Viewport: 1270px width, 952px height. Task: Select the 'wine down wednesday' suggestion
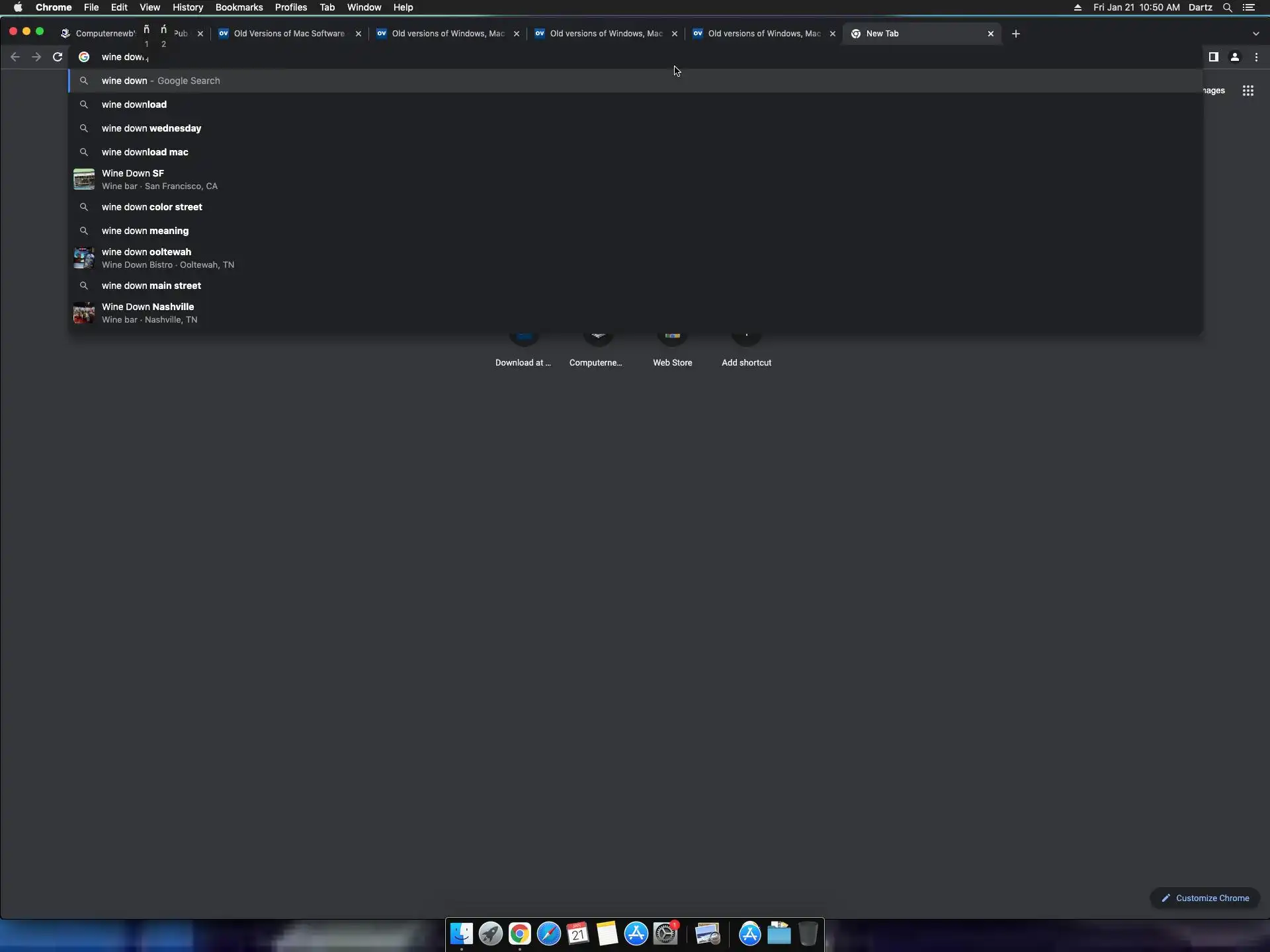(151, 128)
